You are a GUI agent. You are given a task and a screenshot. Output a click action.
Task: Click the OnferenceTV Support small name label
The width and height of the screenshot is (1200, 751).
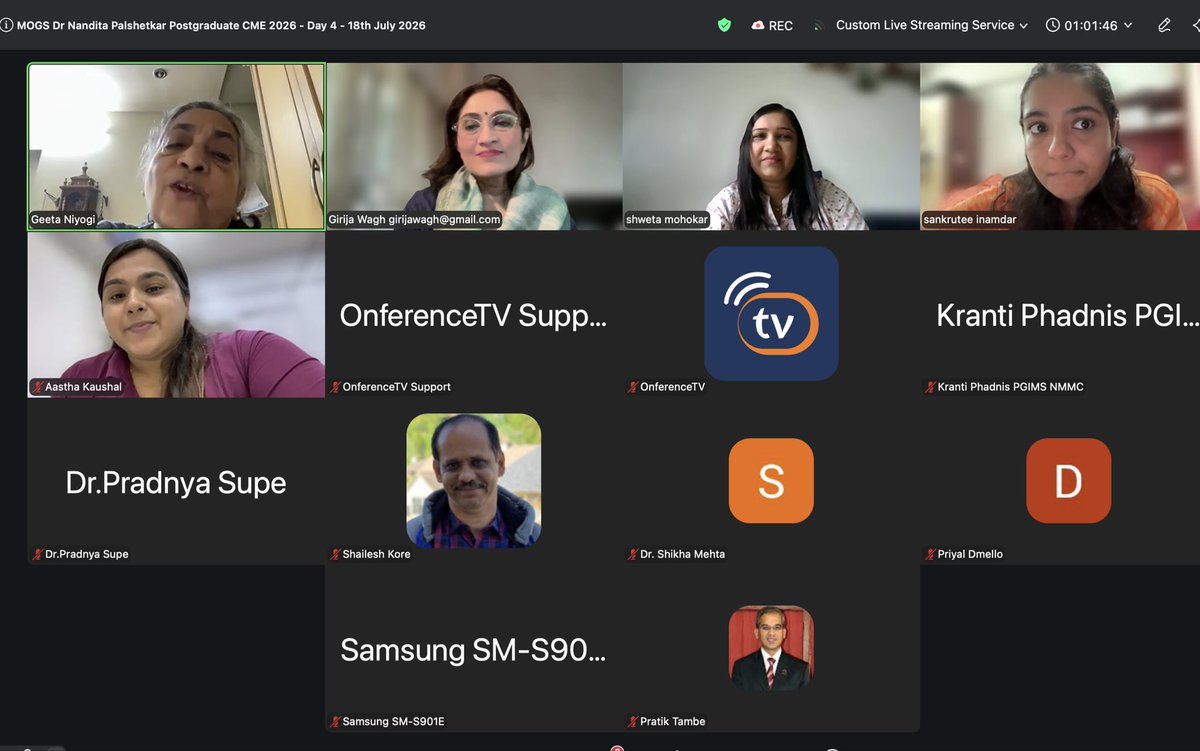point(396,387)
